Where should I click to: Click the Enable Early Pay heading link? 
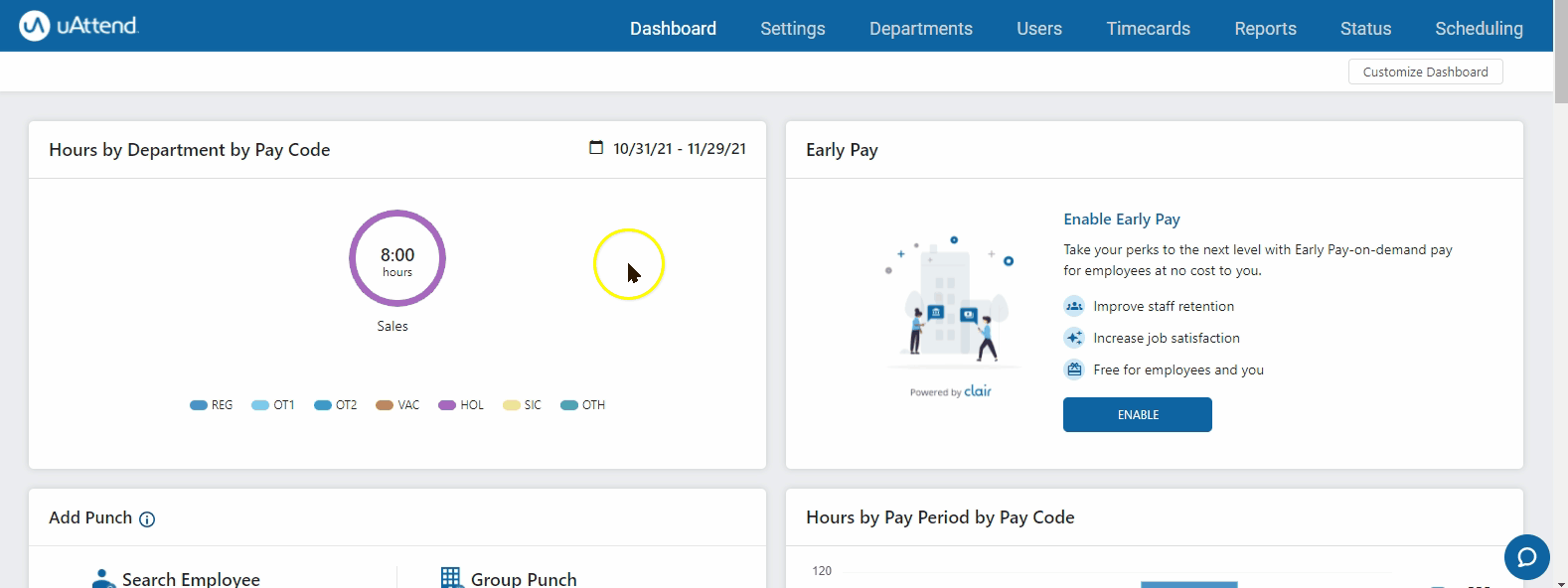click(x=1122, y=220)
